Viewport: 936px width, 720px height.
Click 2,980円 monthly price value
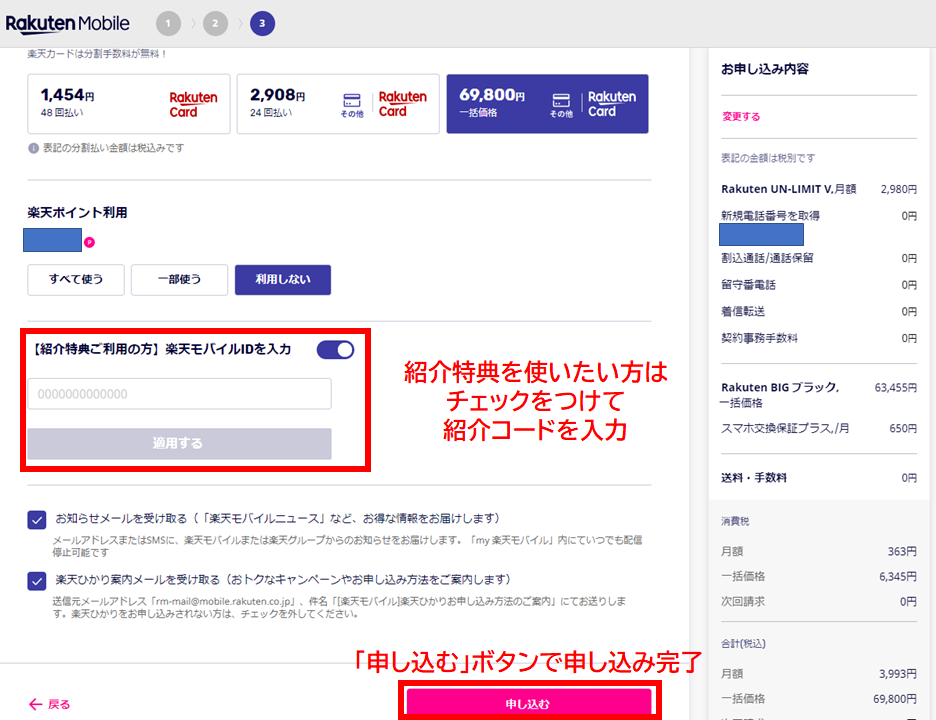click(899, 189)
